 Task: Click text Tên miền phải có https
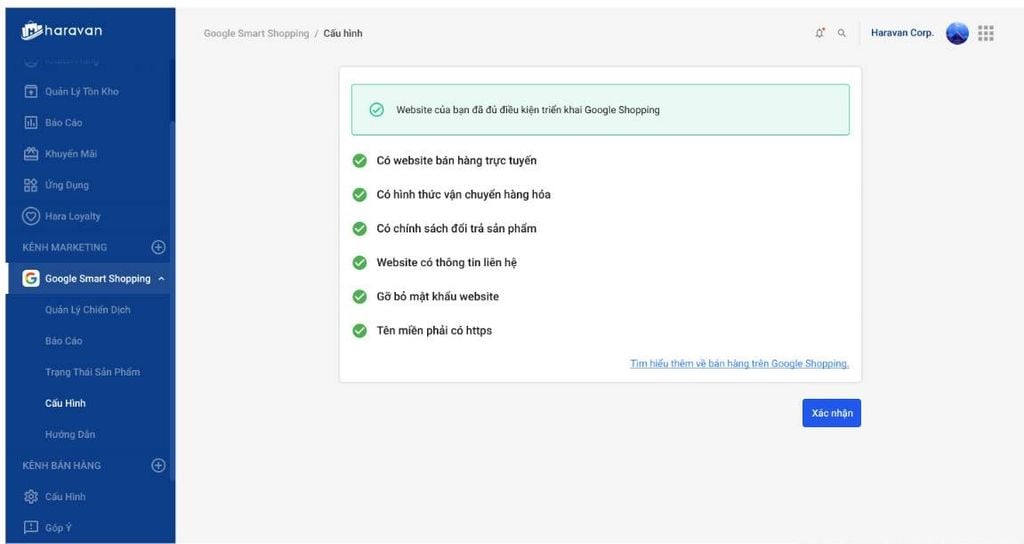tap(434, 330)
